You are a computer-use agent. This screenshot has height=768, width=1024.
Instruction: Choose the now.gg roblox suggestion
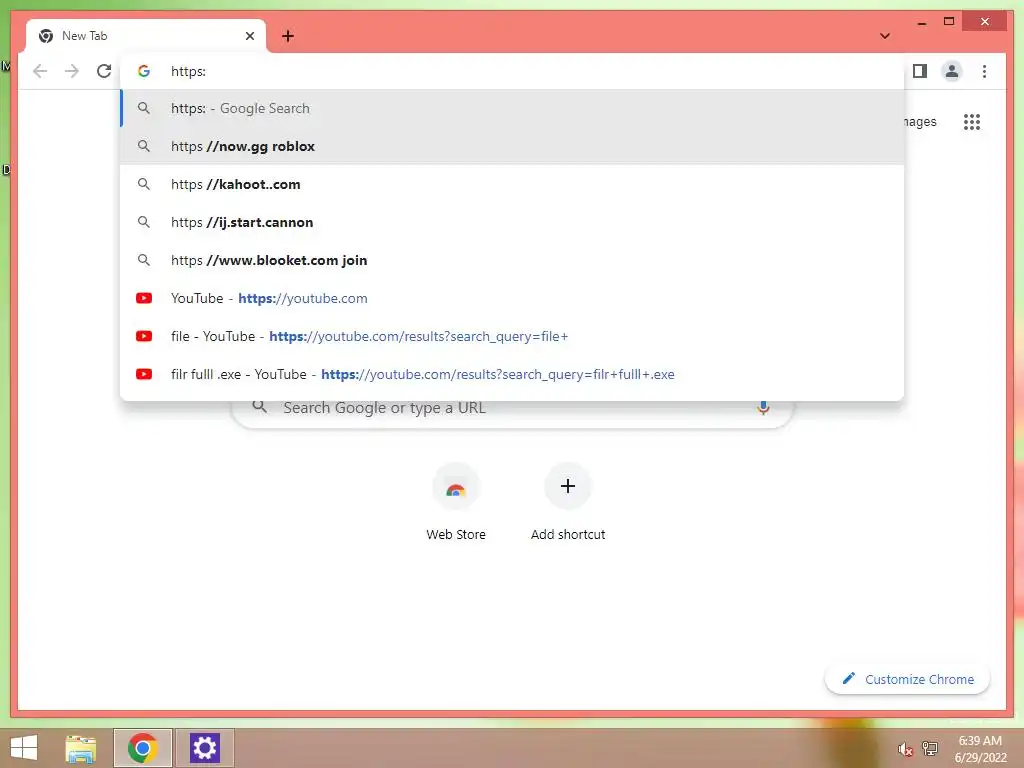512,146
